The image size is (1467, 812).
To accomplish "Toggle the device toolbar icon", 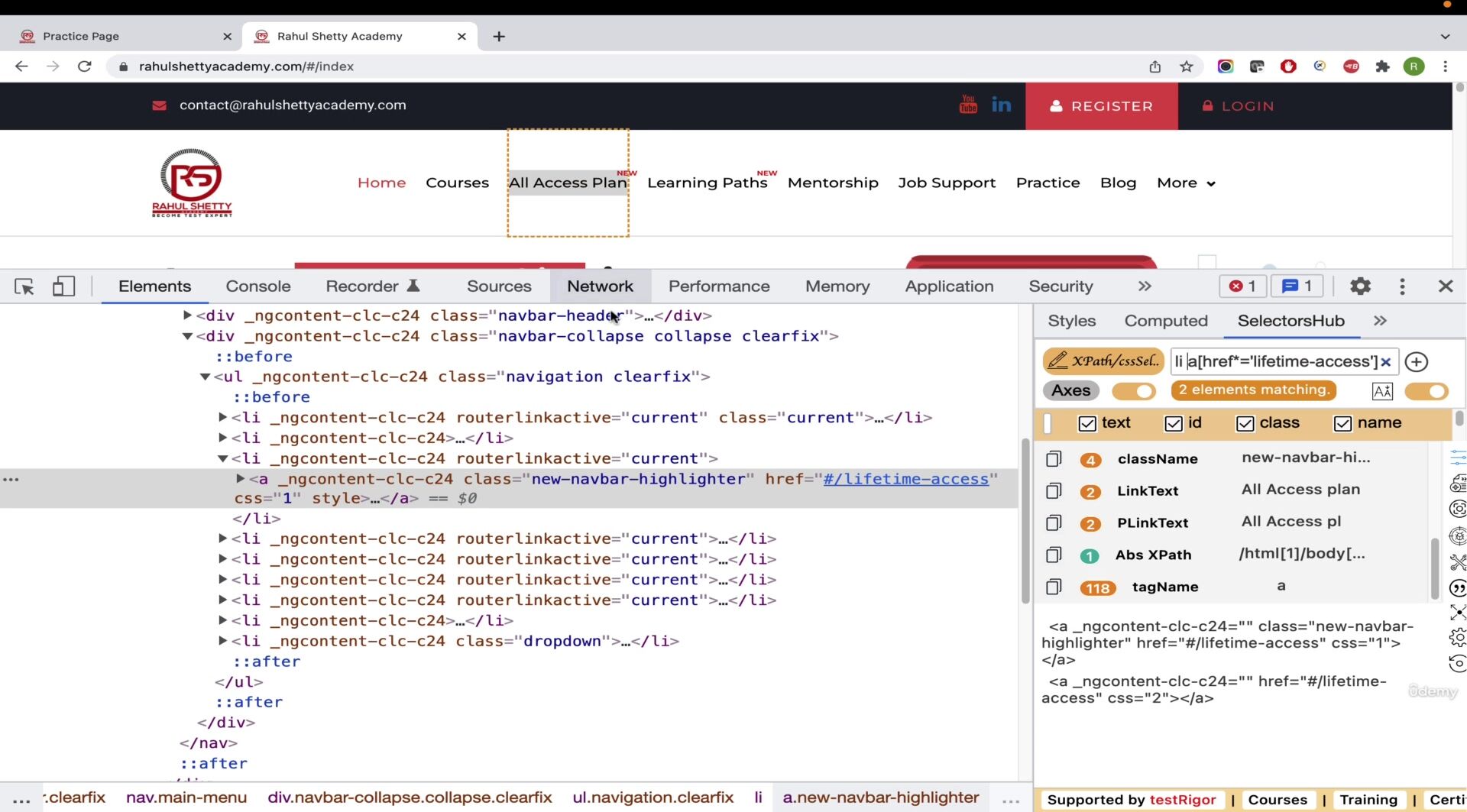I will pos(63,286).
